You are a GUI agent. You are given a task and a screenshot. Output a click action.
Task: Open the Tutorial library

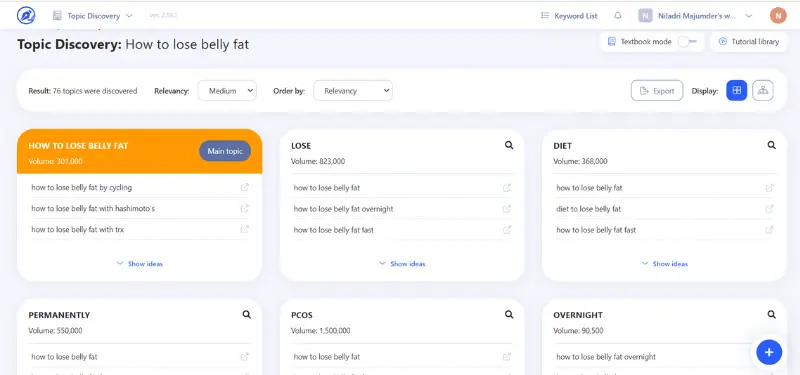point(748,42)
